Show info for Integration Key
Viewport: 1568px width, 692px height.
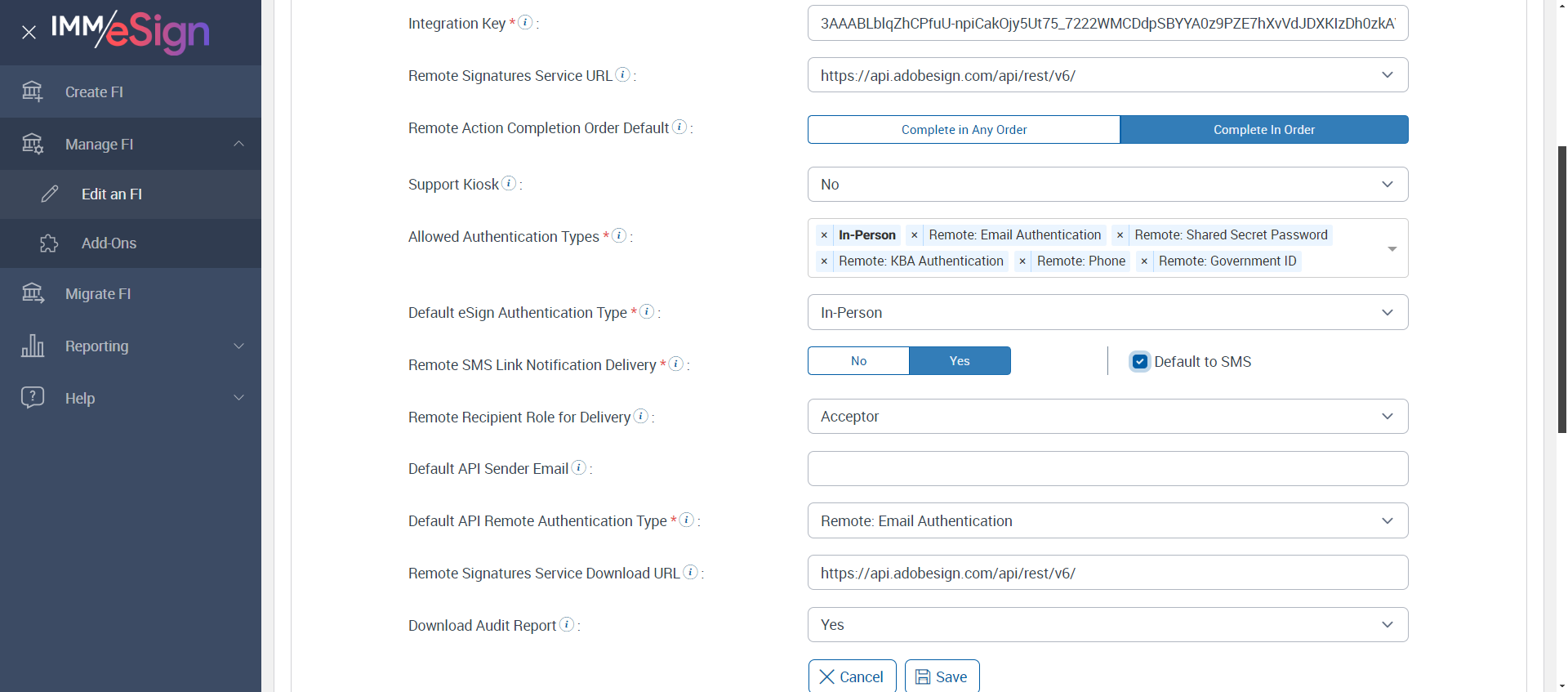click(x=526, y=22)
